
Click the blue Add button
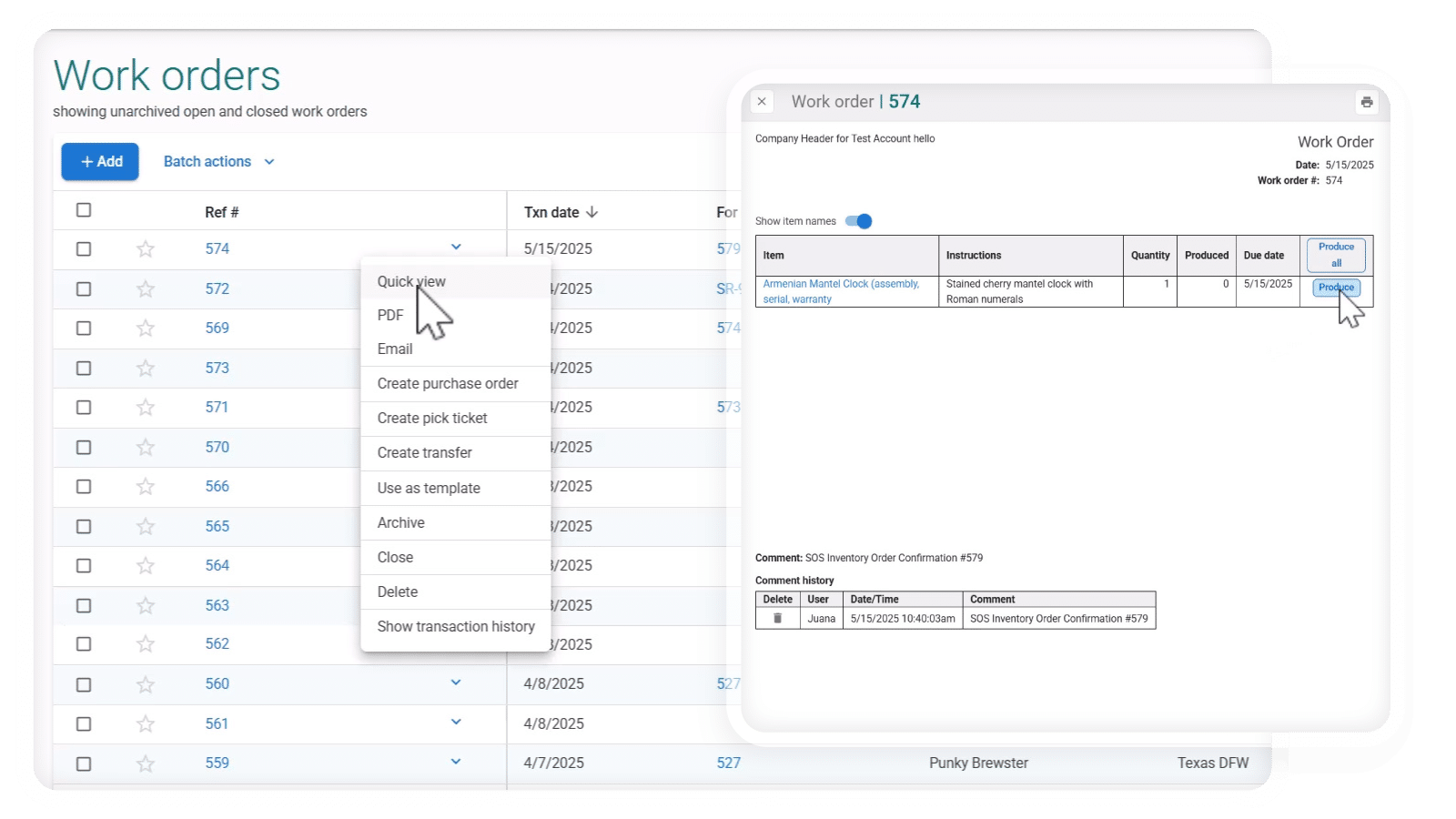[100, 162]
